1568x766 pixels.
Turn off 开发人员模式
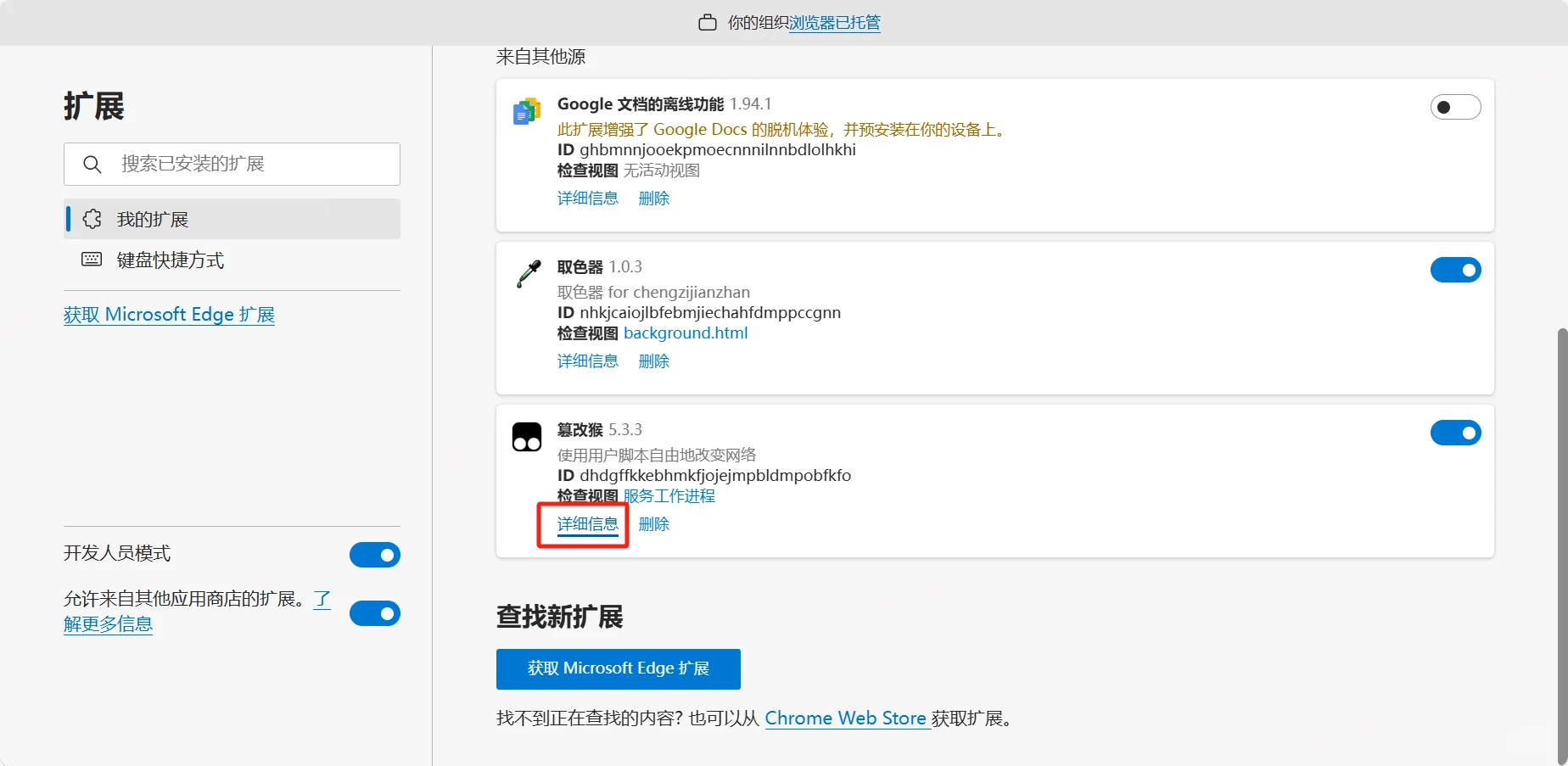point(374,554)
